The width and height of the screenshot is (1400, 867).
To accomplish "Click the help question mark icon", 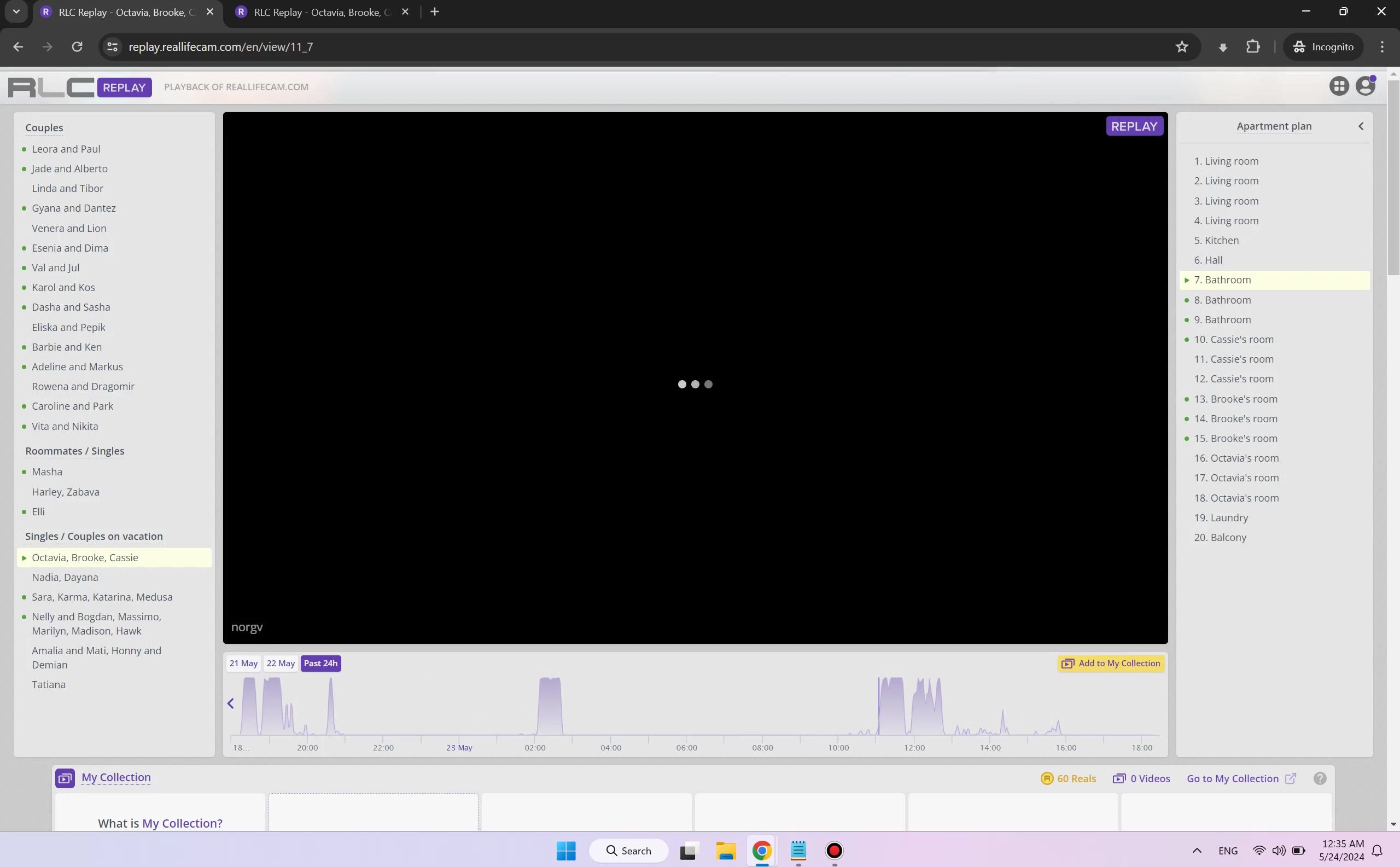I will (1320, 778).
